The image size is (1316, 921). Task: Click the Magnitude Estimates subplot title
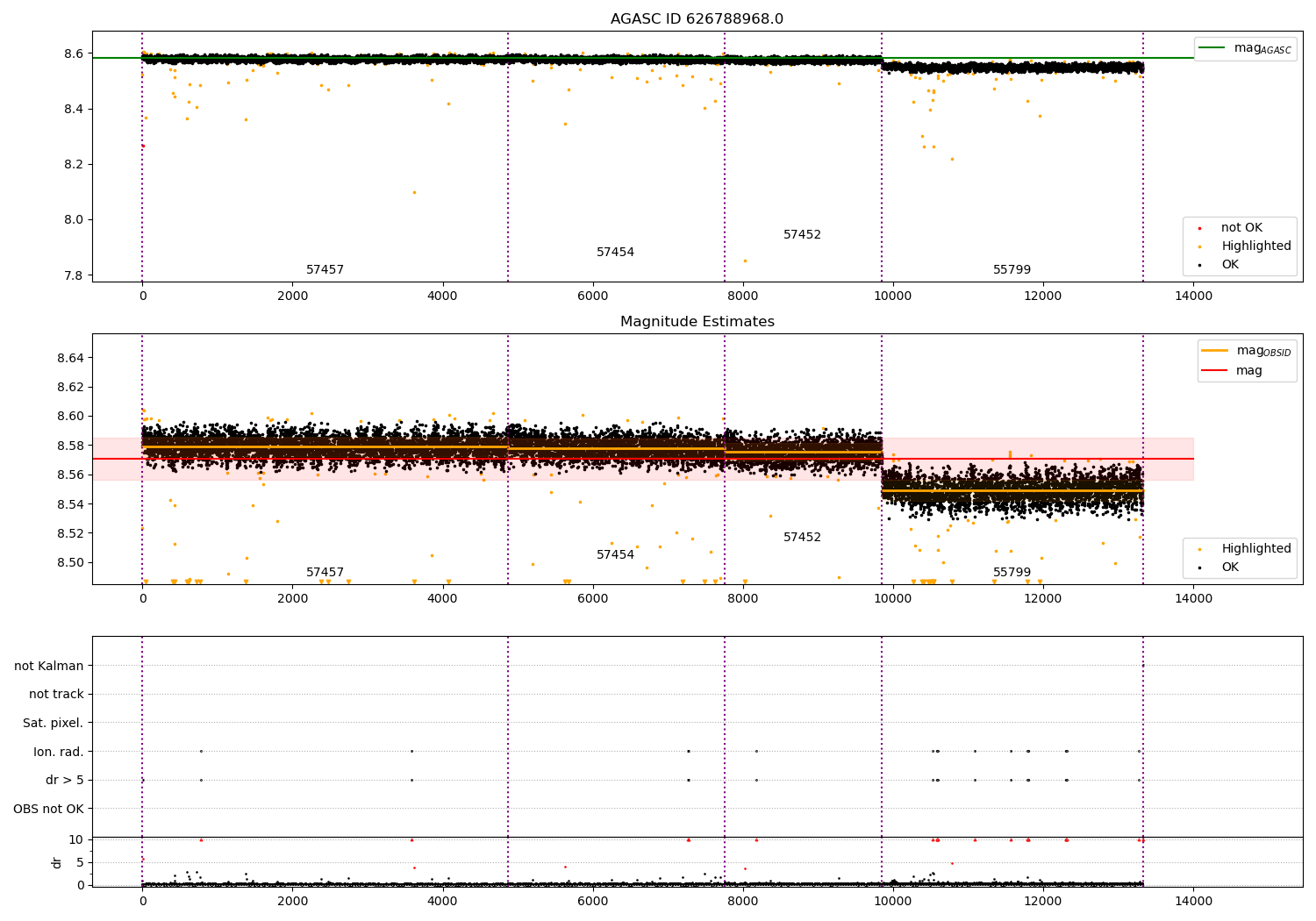pos(697,322)
